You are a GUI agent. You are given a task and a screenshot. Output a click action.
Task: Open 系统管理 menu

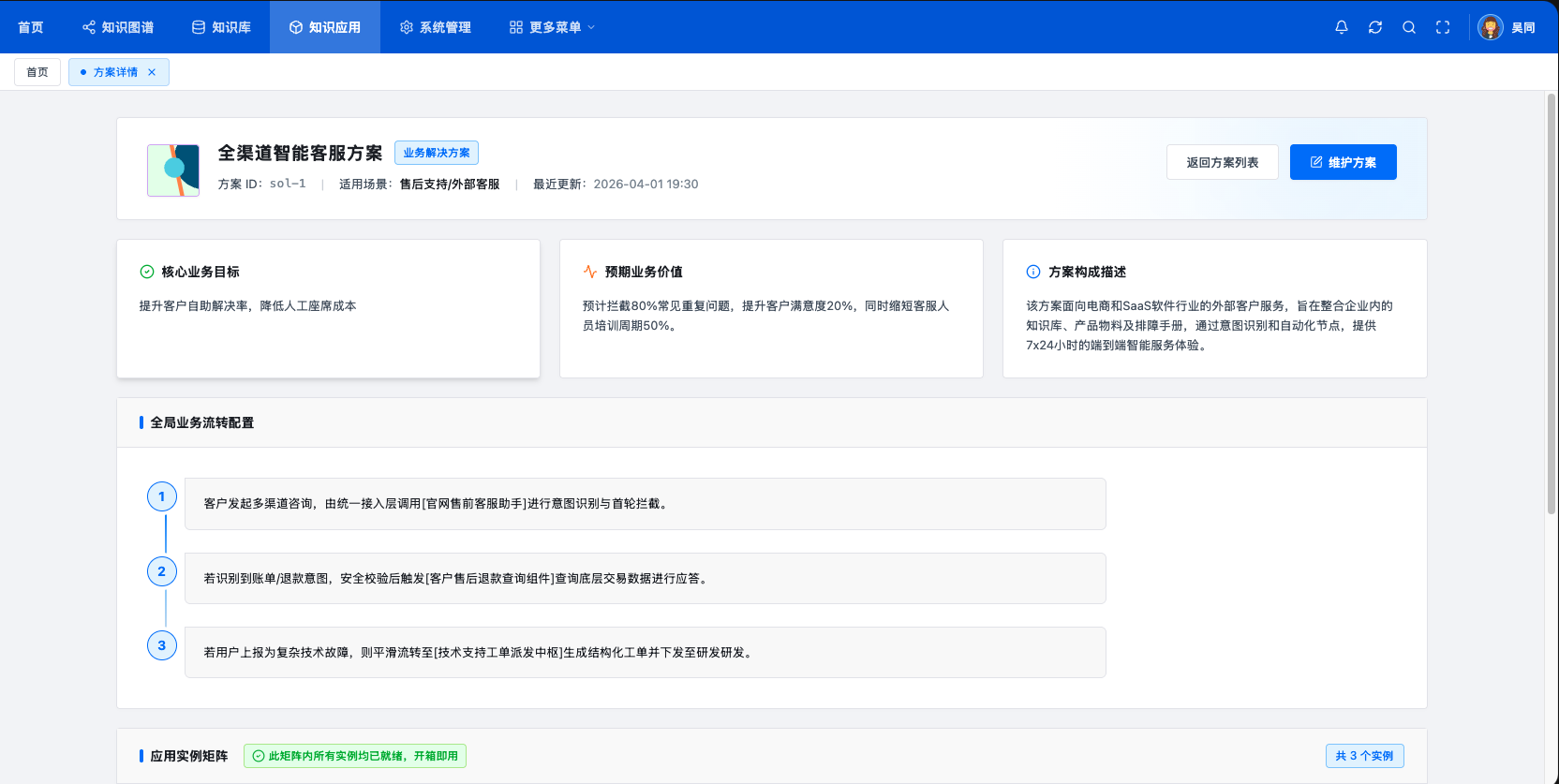click(x=436, y=27)
